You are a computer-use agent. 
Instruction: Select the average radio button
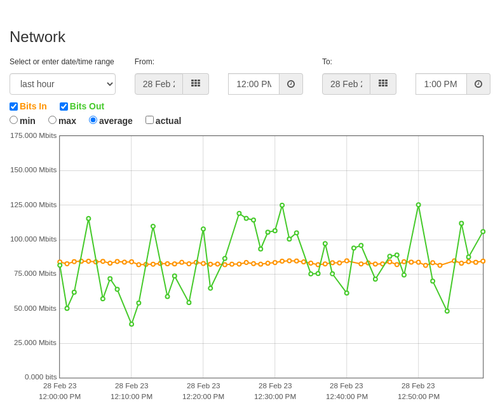[x=93, y=120]
